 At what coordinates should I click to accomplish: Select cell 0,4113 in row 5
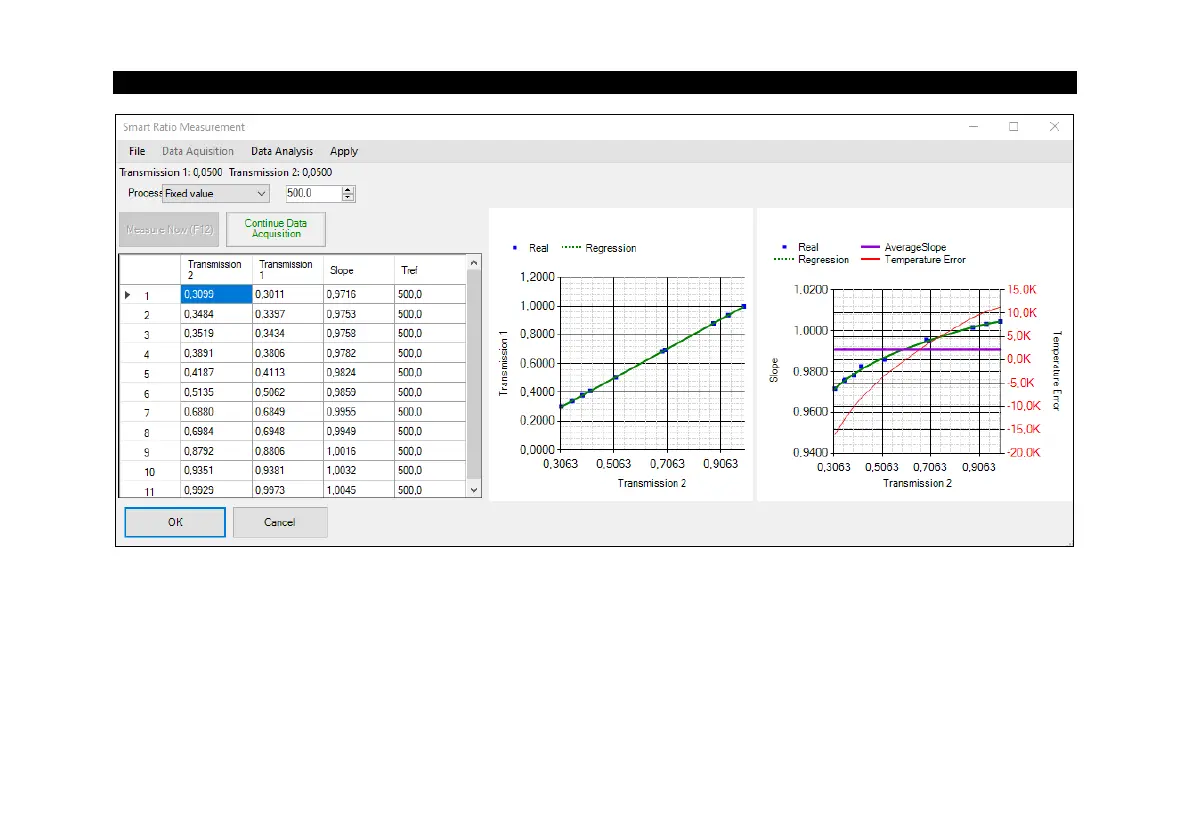[x=287, y=373]
